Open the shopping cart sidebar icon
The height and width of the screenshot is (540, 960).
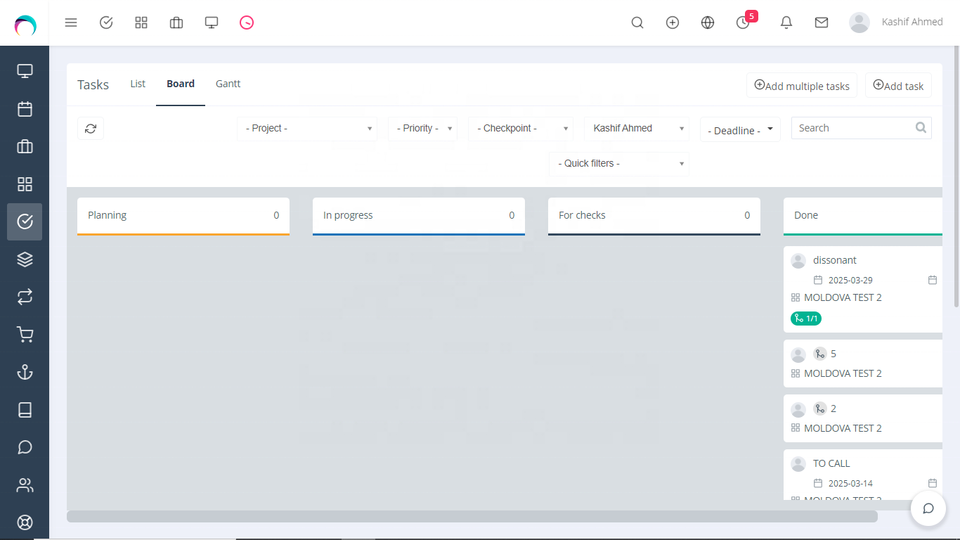(25, 335)
